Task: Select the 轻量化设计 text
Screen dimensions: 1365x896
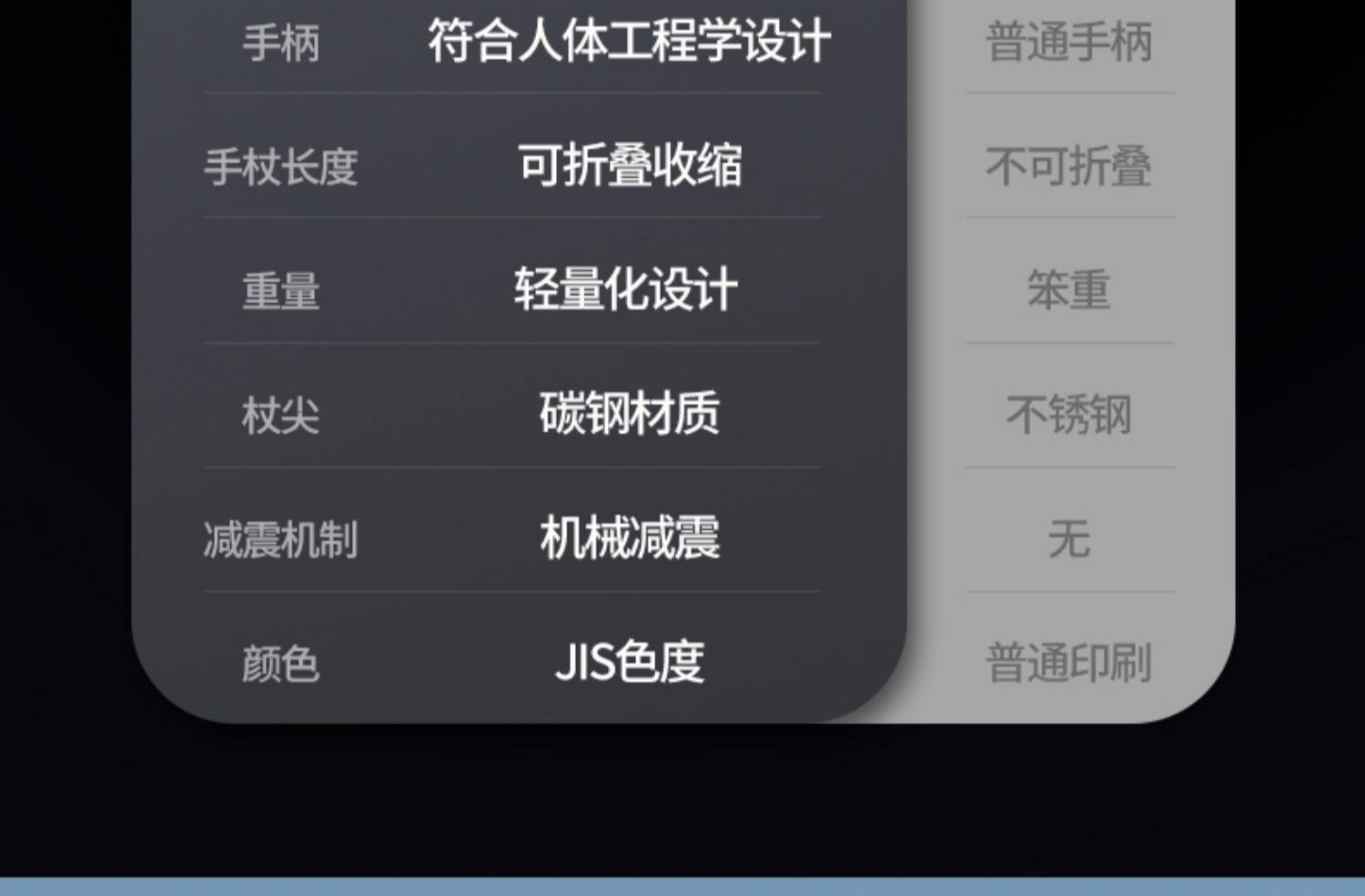Action: pos(626,290)
